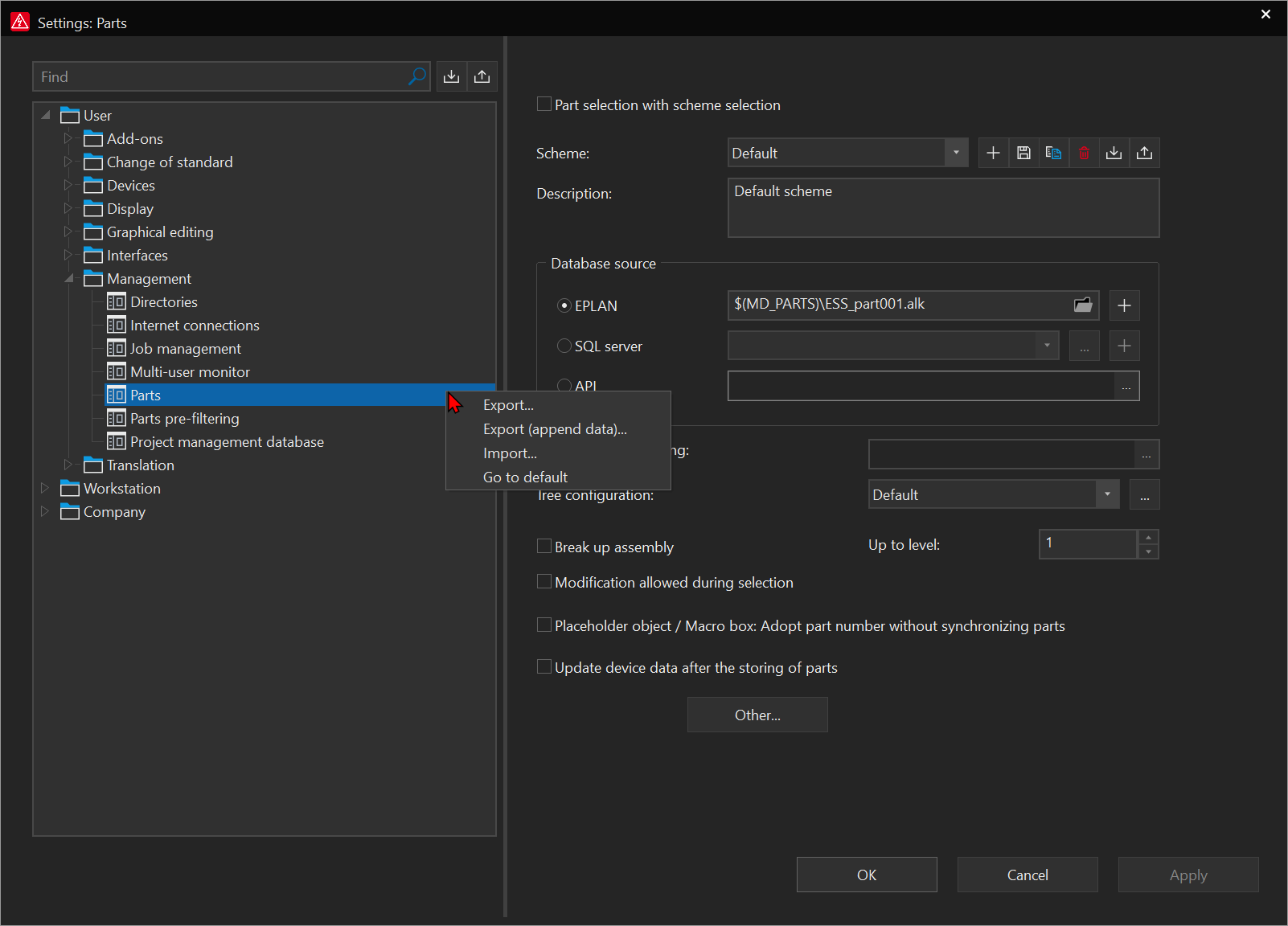Select the SQL server radio button

pyautogui.click(x=564, y=346)
